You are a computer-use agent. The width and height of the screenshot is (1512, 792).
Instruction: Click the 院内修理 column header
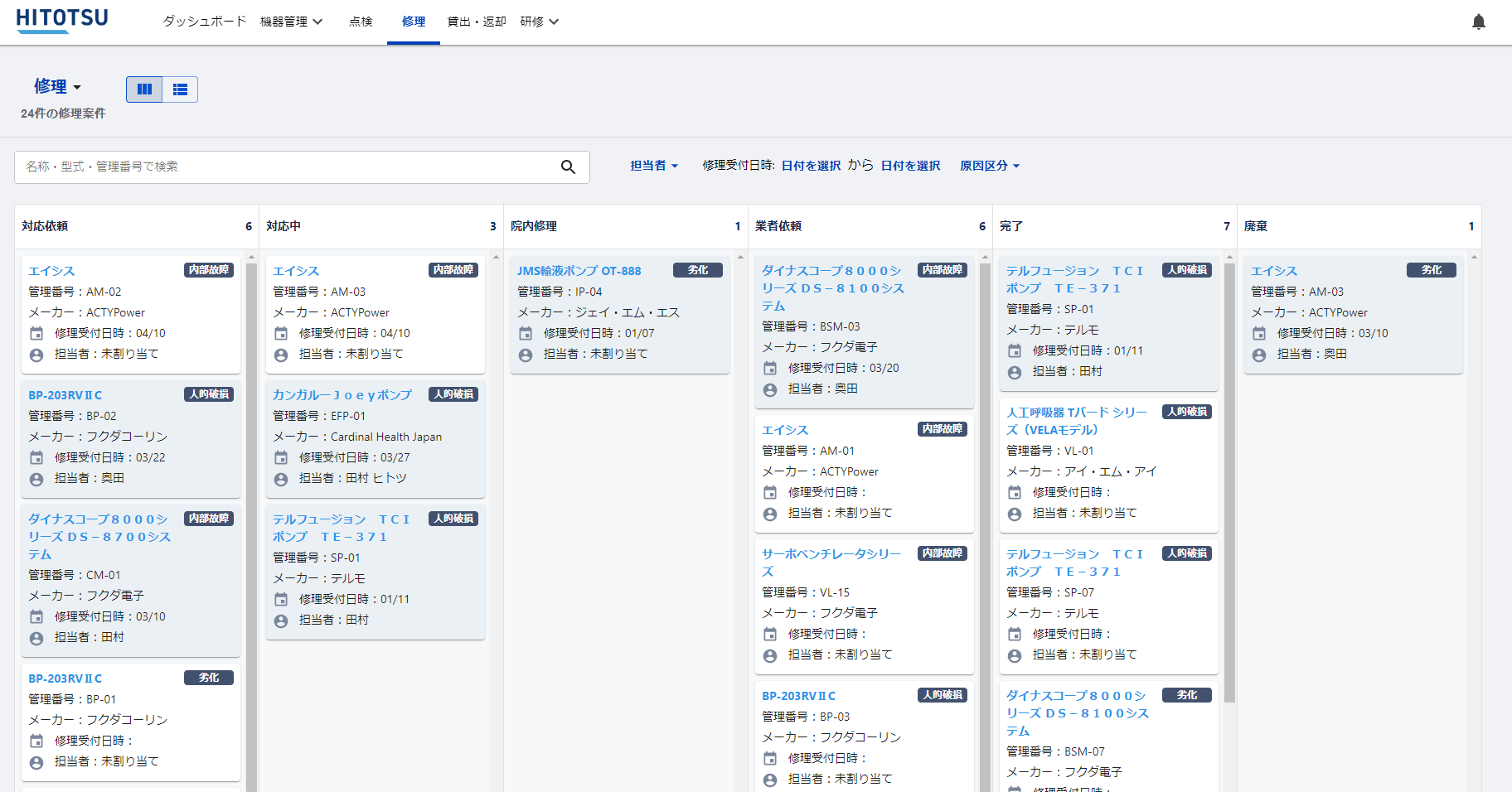[x=626, y=226]
